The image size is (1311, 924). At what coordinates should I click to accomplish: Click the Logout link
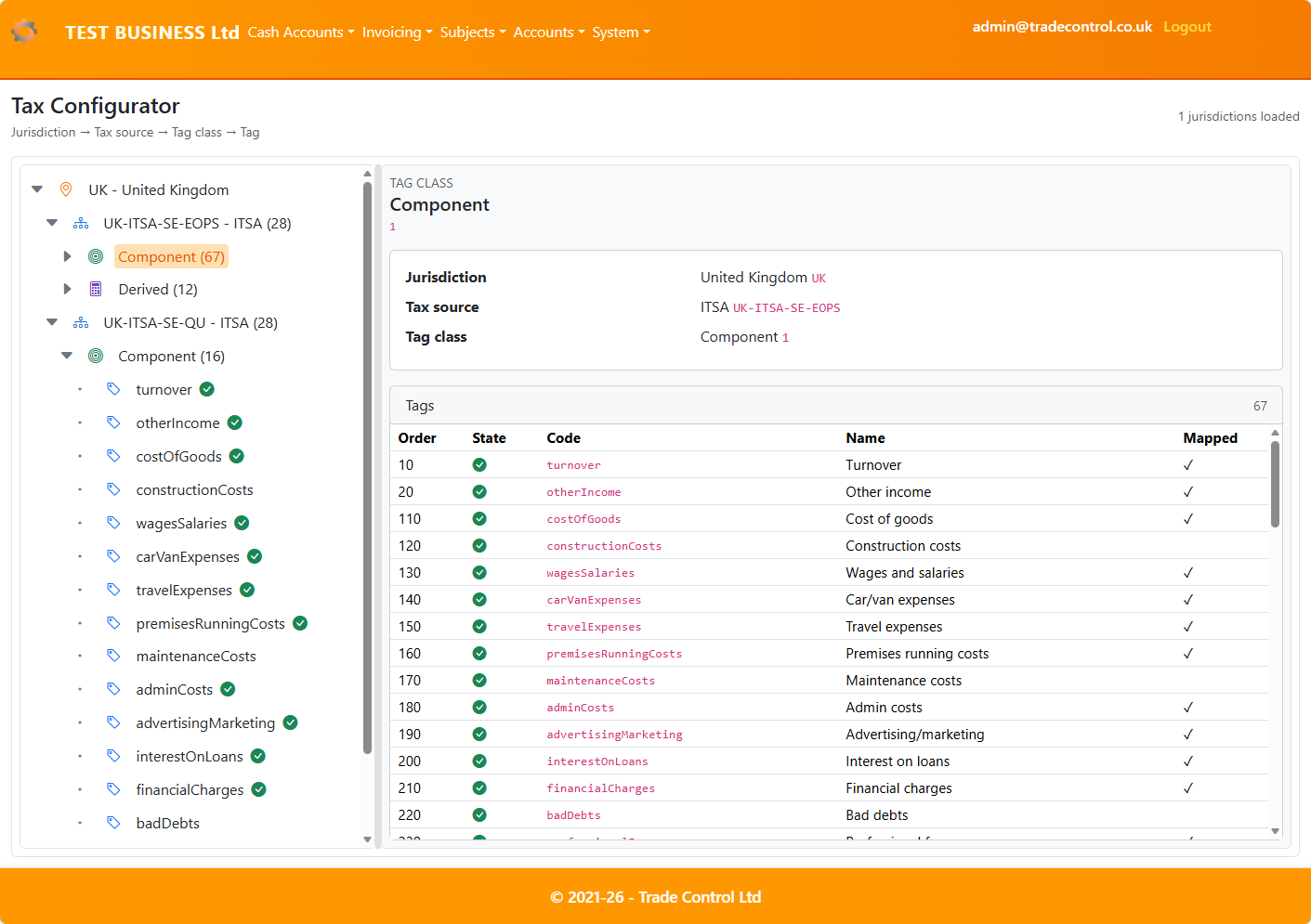tap(1186, 27)
